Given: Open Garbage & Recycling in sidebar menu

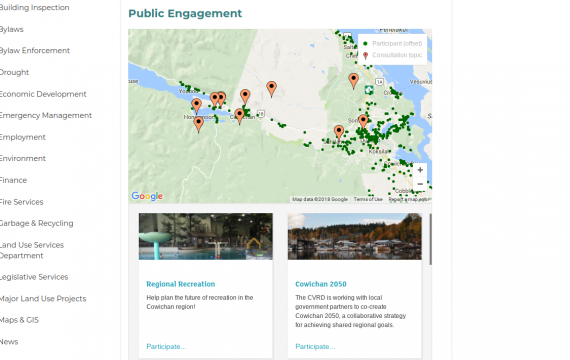Looking at the screenshot, I should click(x=36, y=223).
